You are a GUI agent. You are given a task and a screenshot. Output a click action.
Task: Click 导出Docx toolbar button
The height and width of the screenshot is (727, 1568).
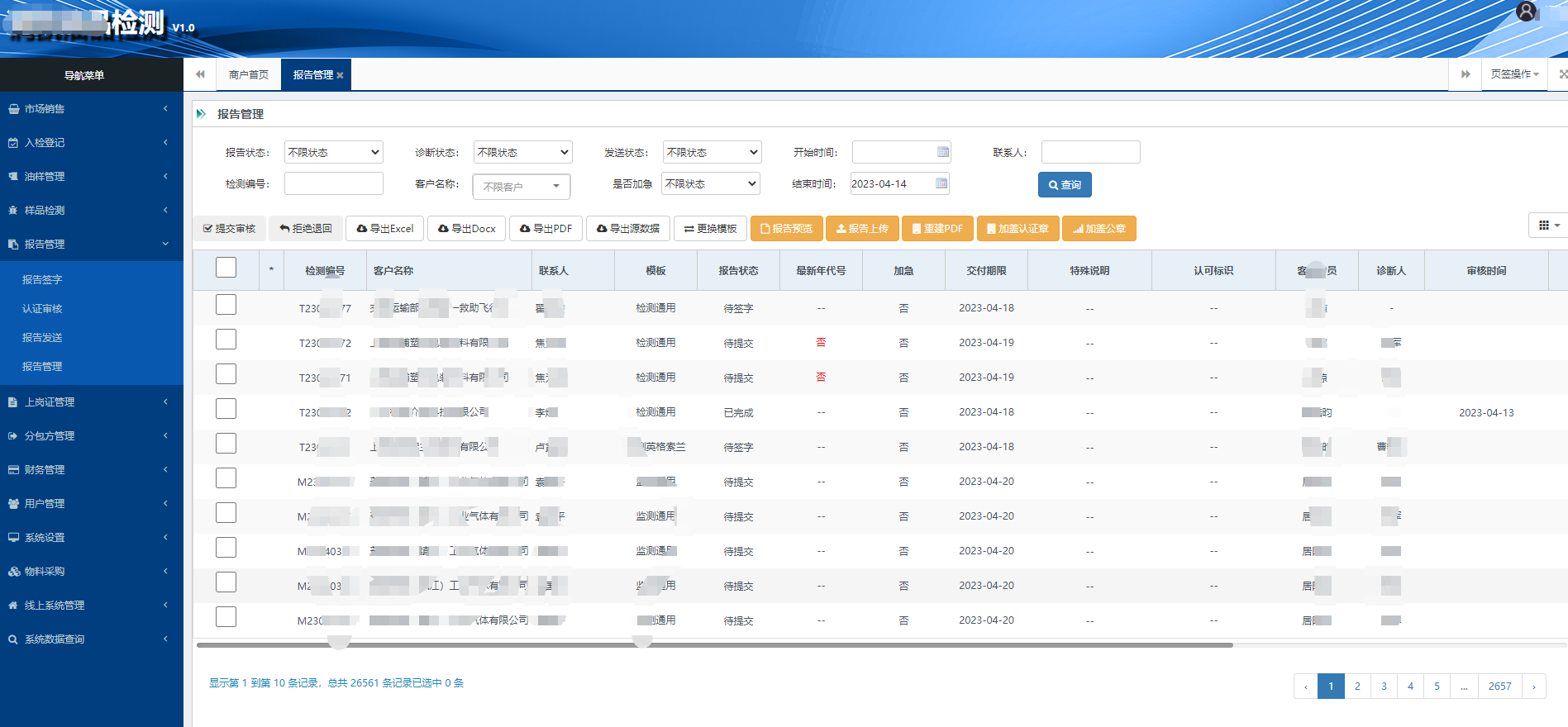pyautogui.click(x=467, y=229)
